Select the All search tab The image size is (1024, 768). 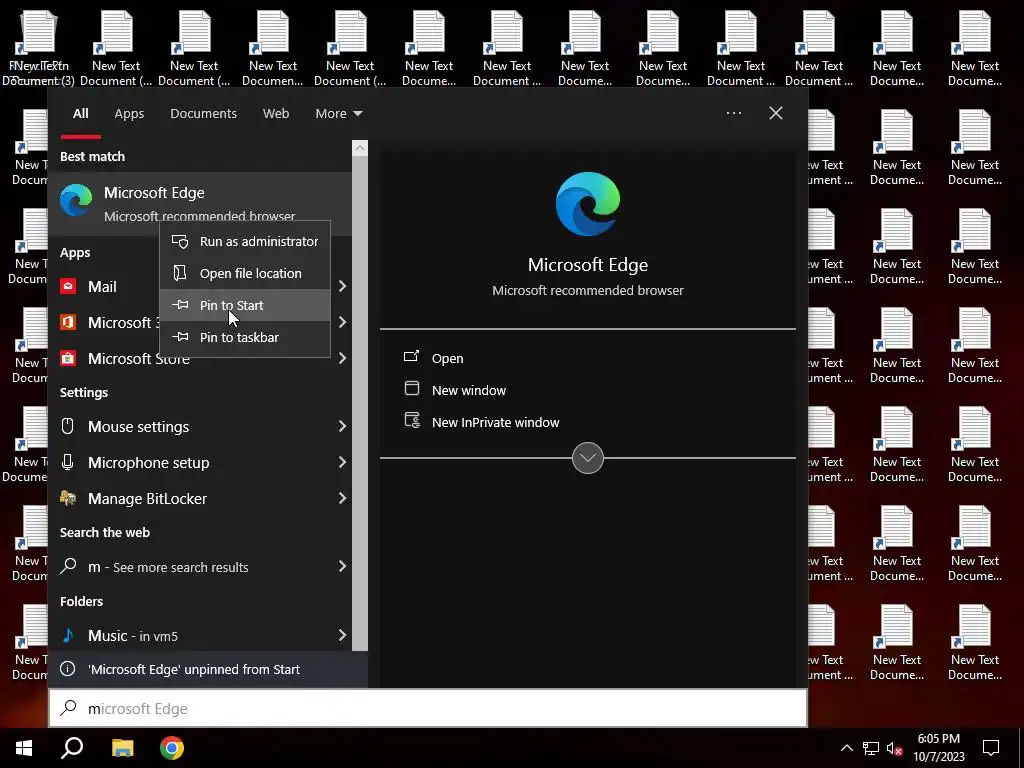click(80, 114)
